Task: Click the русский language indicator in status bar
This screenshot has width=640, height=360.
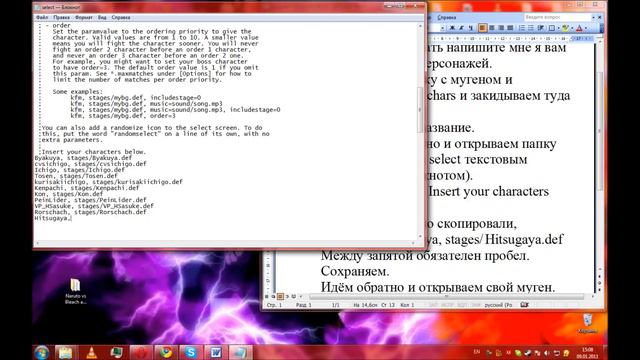Action: (x=498, y=305)
